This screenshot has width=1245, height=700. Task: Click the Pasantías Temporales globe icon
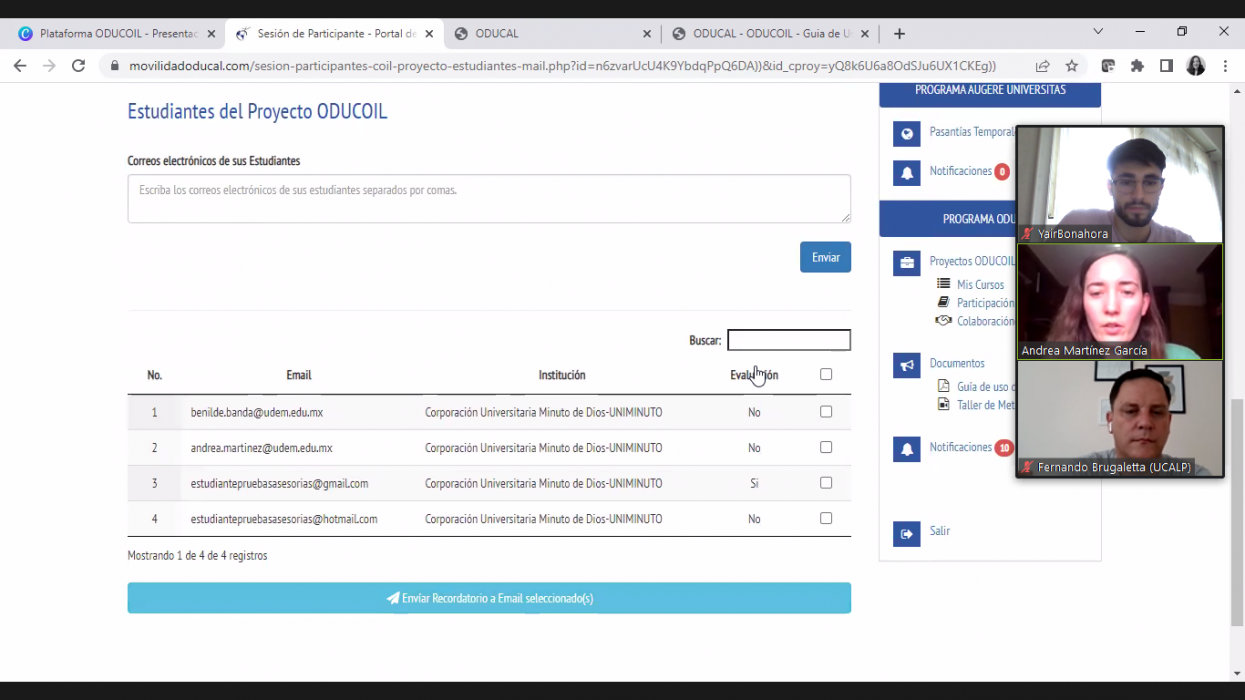tap(906, 134)
